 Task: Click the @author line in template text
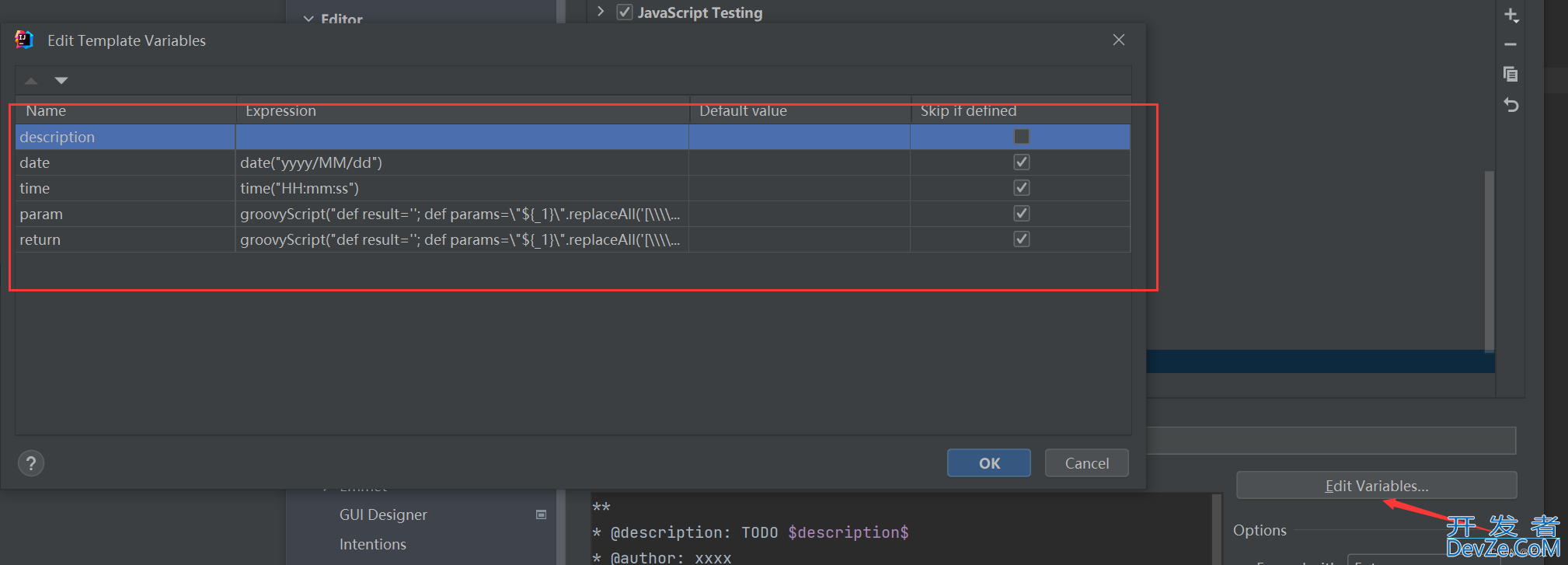coord(663,557)
